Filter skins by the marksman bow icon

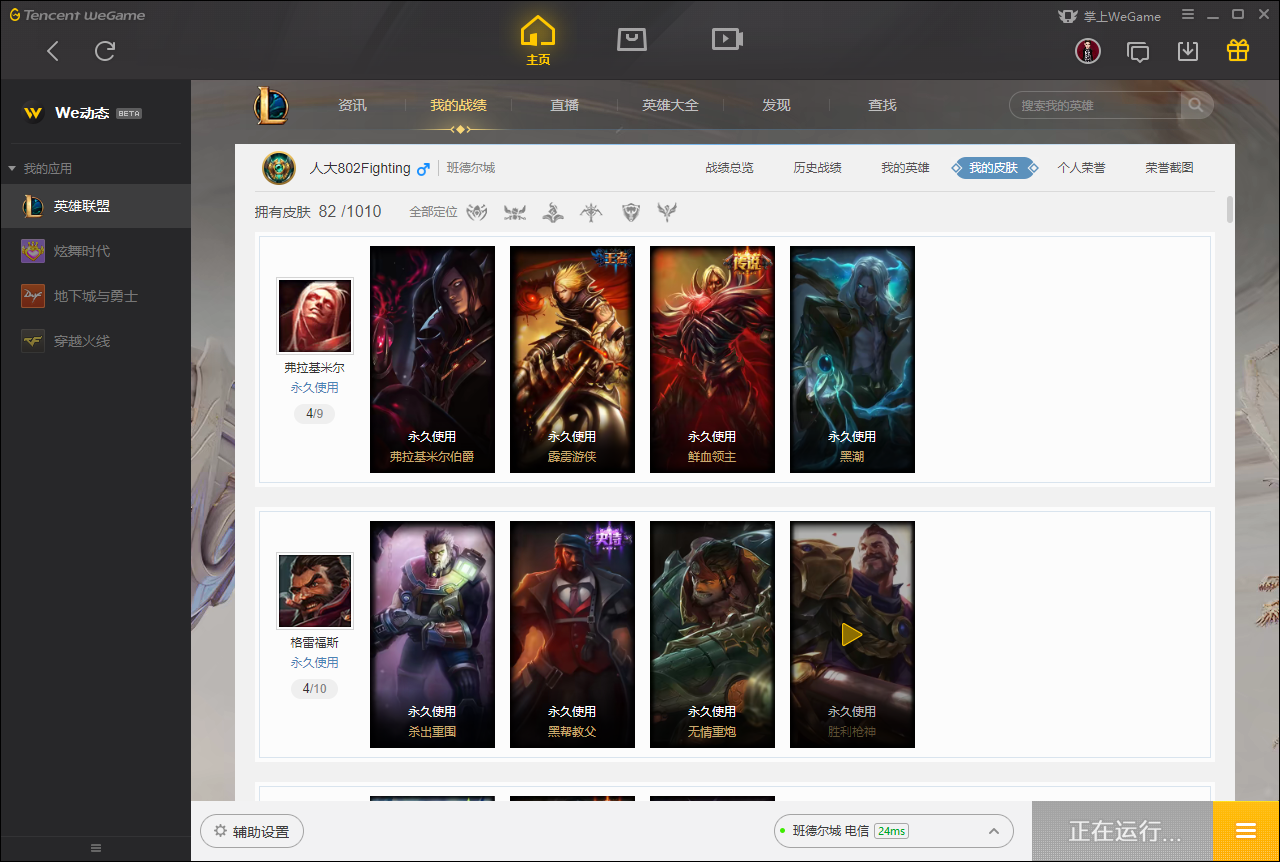point(592,212)
